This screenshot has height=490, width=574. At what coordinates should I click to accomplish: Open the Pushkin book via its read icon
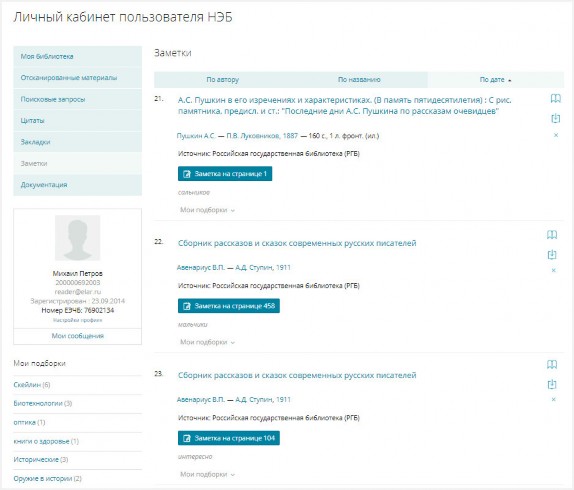point(555,98)
